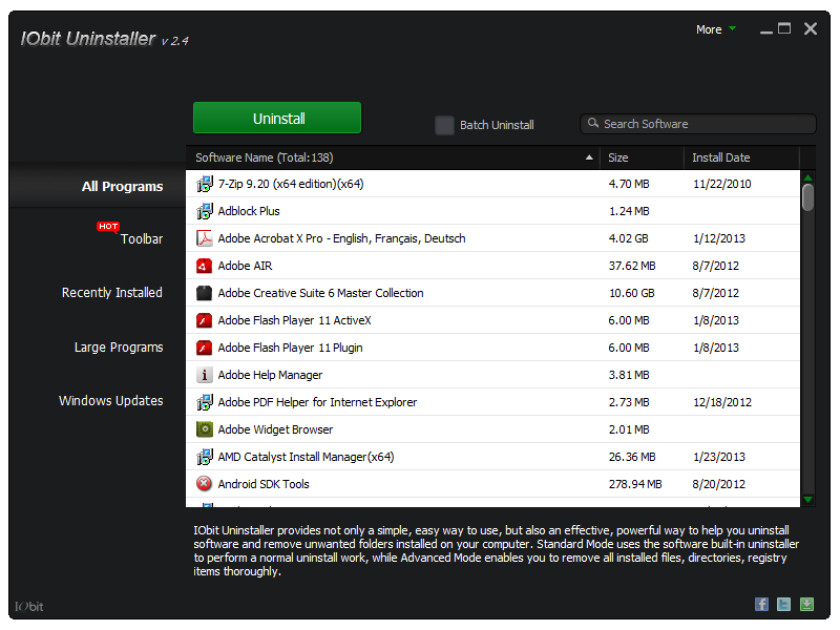Viewport: 840px width, 630px height.
Task: Select the All Programs tab
Action: (122, 186)
